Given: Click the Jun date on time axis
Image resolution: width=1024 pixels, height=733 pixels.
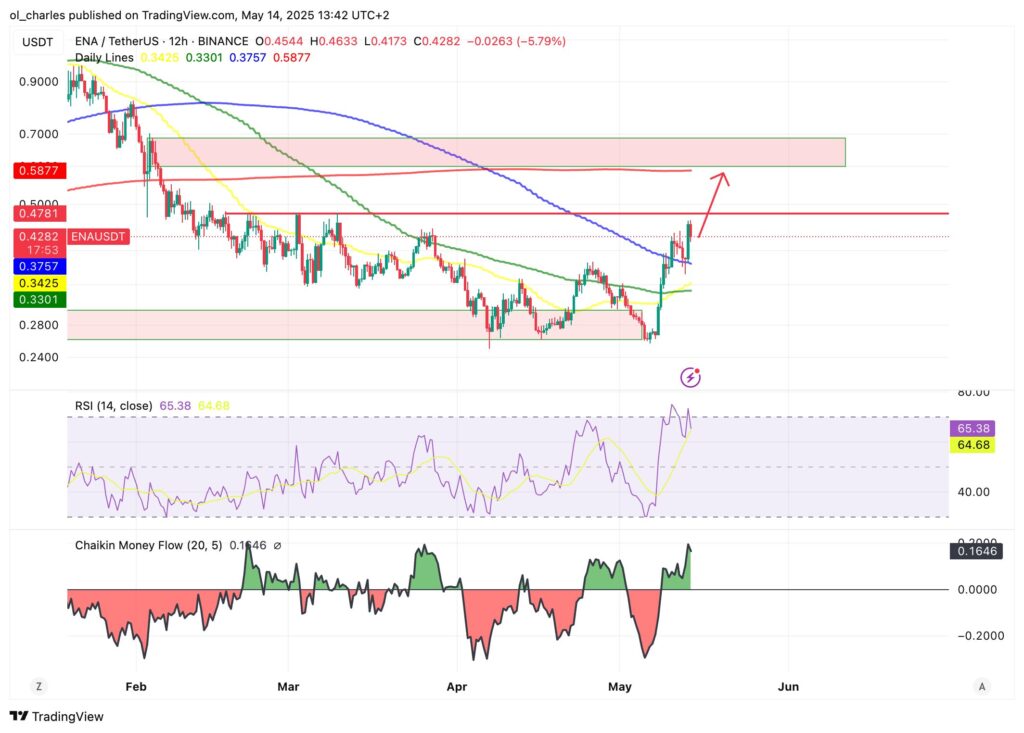Looking at the screenshot, I should pos(788,686).
